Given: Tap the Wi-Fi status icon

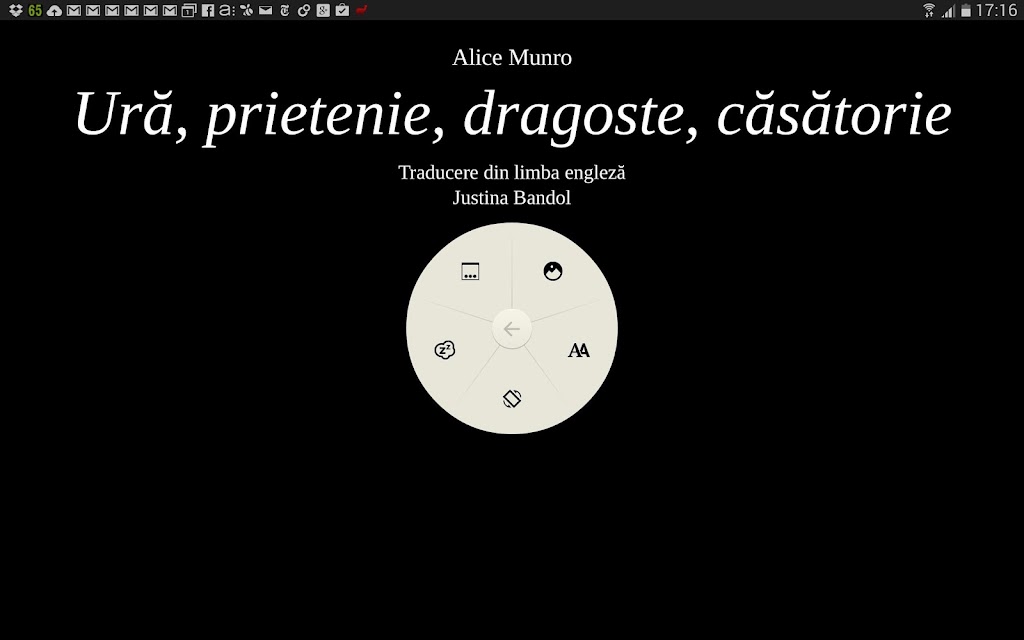Looking at the screenshot, I should 929,10.
